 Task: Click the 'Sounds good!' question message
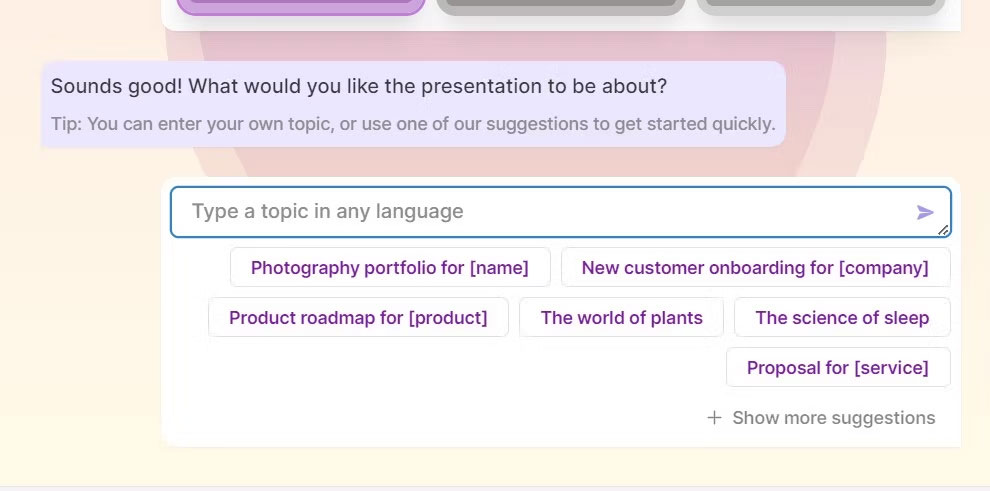(359, 86)
